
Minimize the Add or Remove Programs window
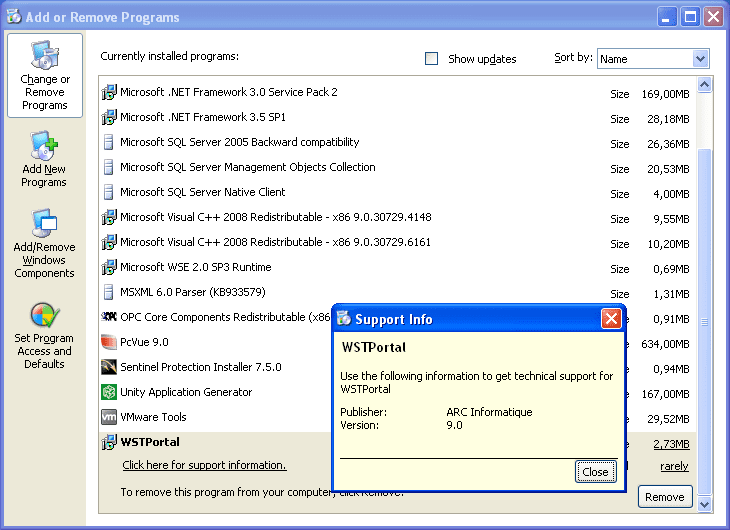click(667, 17)
